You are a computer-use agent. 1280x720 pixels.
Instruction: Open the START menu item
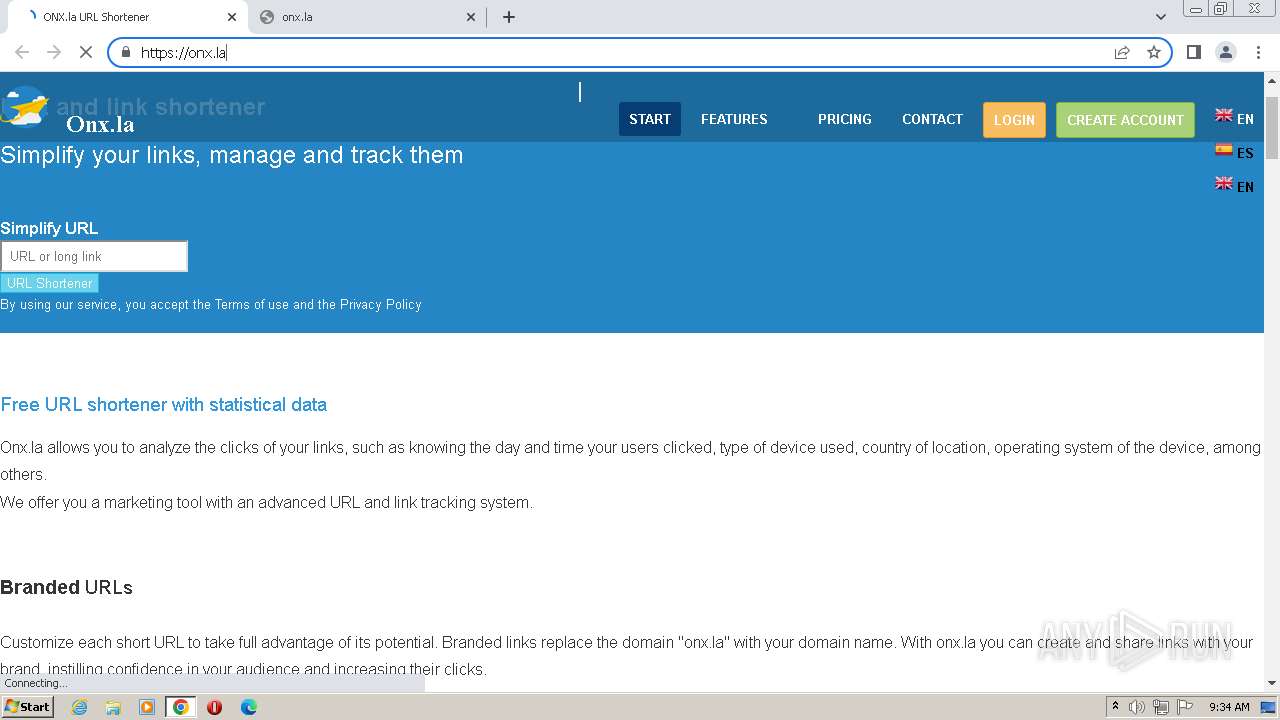coord(650,119)
